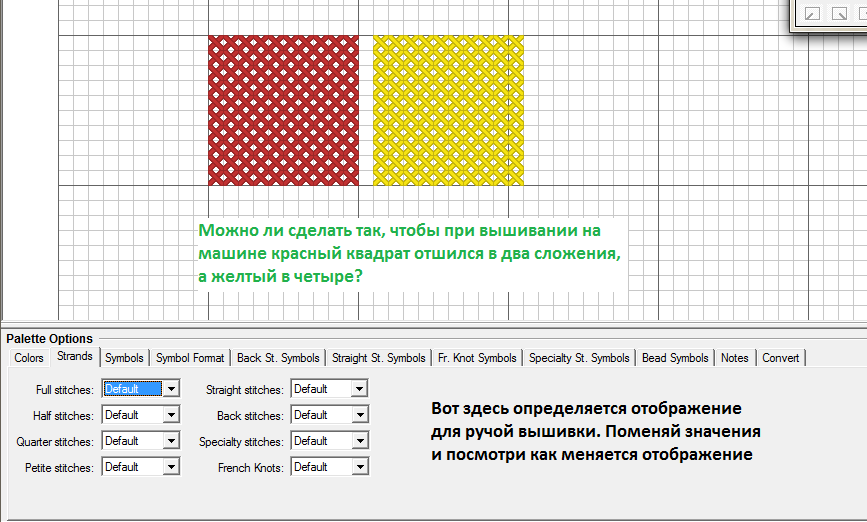Viewport: 867px width, 522px height.
Task: Switch to the Colors tab
Action: tap(29, 358)
